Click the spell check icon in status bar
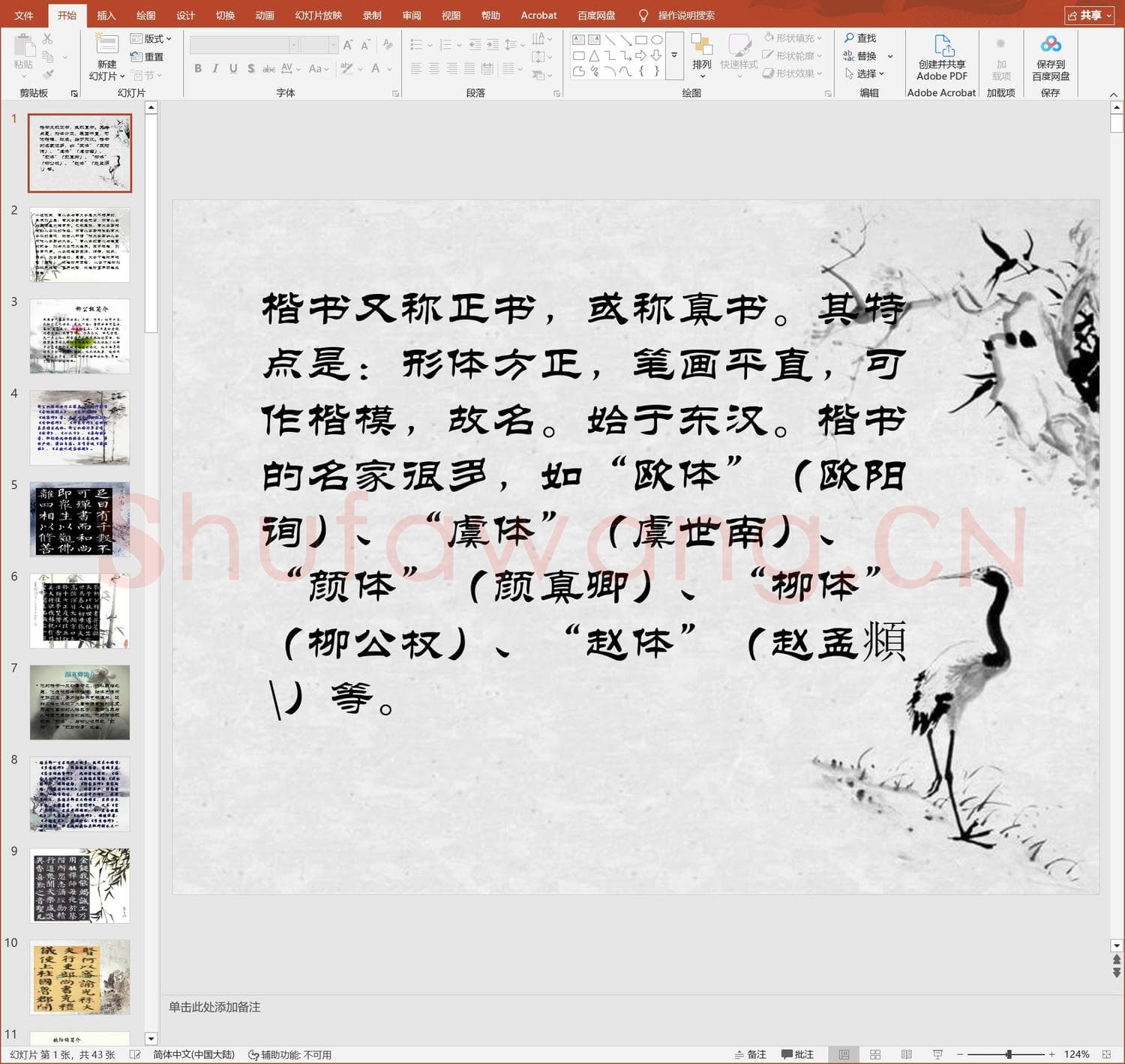This screenshot has width=1125, height=1064. pos(135,1054)
